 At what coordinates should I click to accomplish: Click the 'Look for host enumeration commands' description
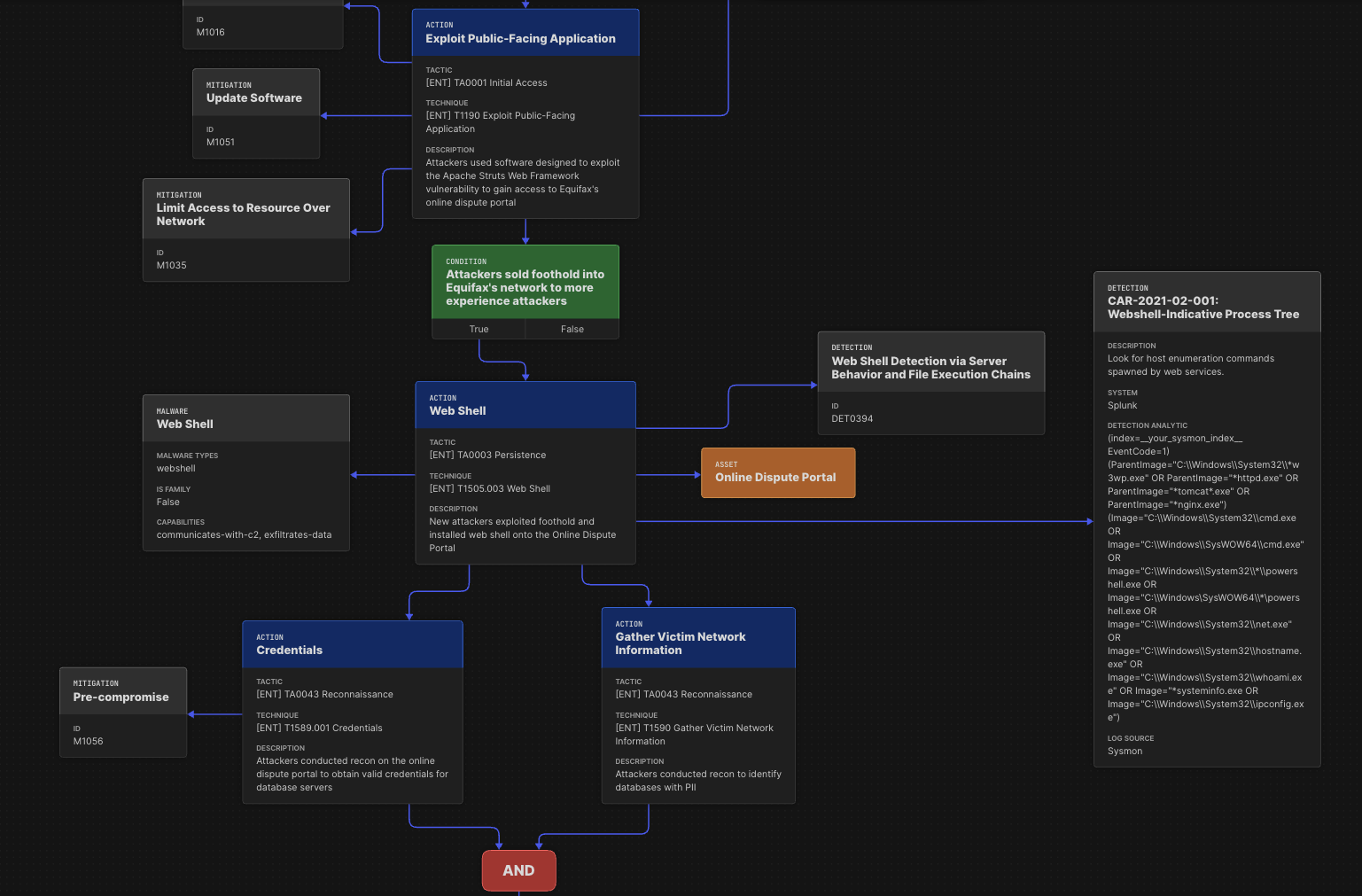pos(1191,366)
